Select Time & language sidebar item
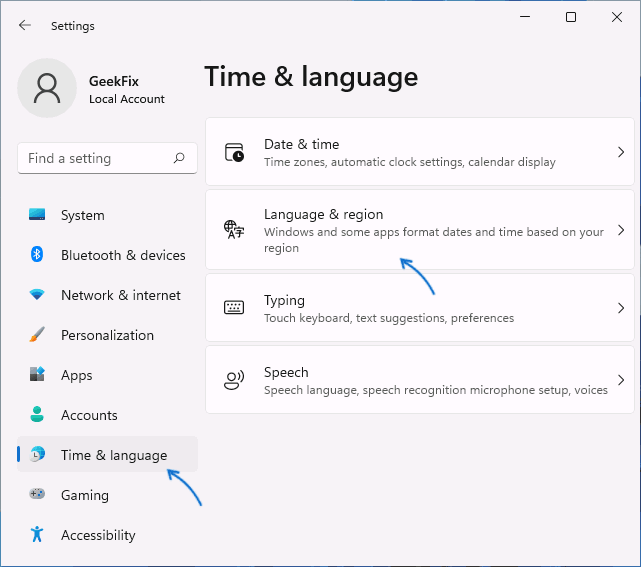641x567 pixels. tap(107, 454)
